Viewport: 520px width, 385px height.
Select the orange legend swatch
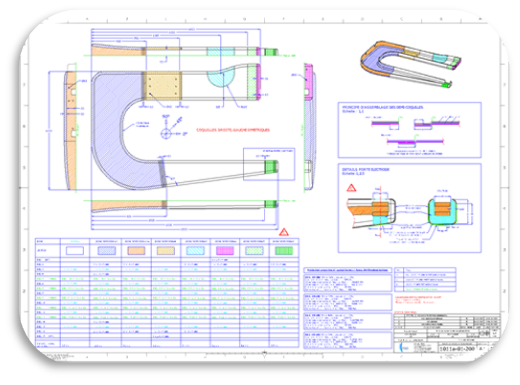[136, 250]
